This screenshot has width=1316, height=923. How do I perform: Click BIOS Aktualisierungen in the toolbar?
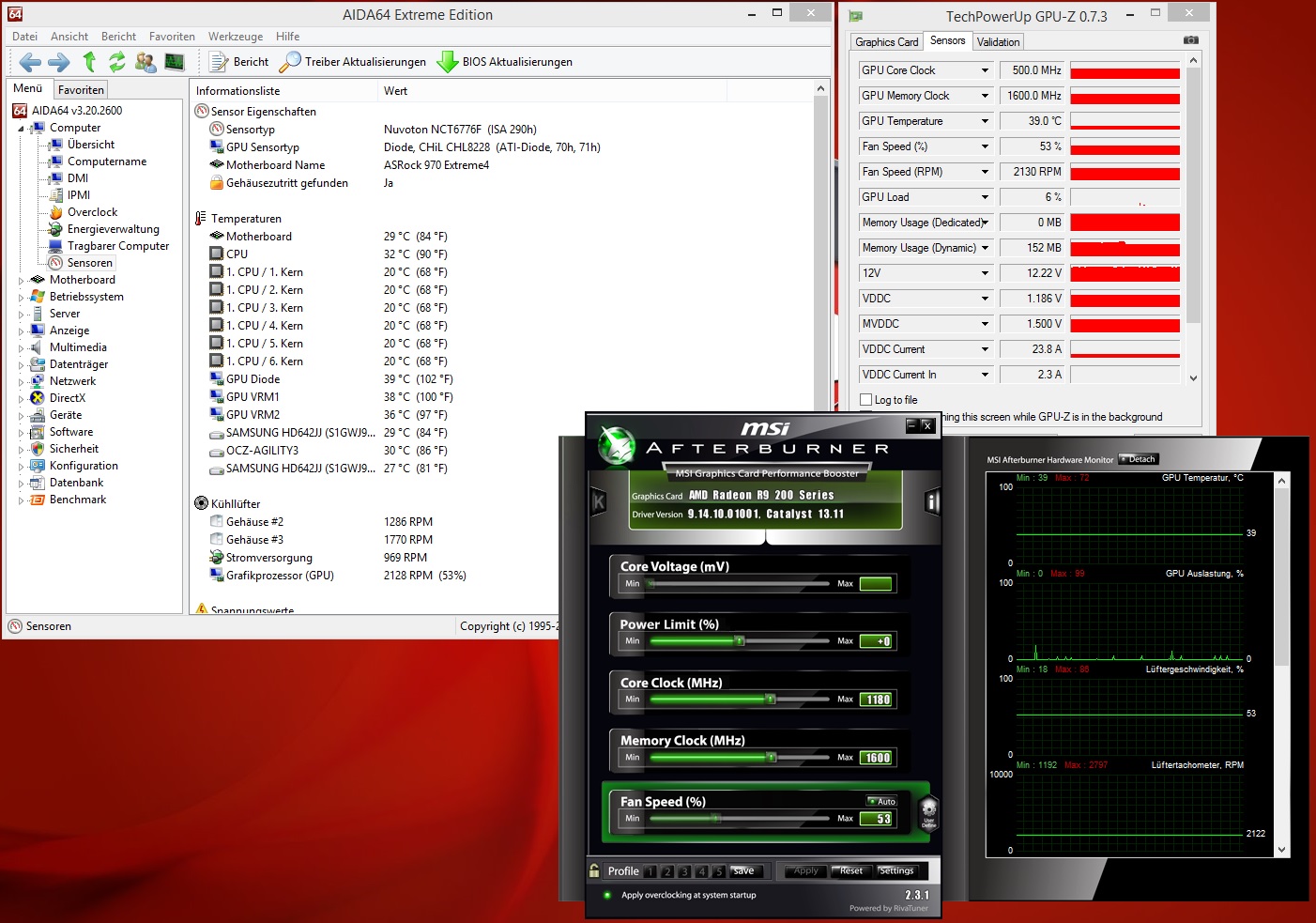[505, 62]
